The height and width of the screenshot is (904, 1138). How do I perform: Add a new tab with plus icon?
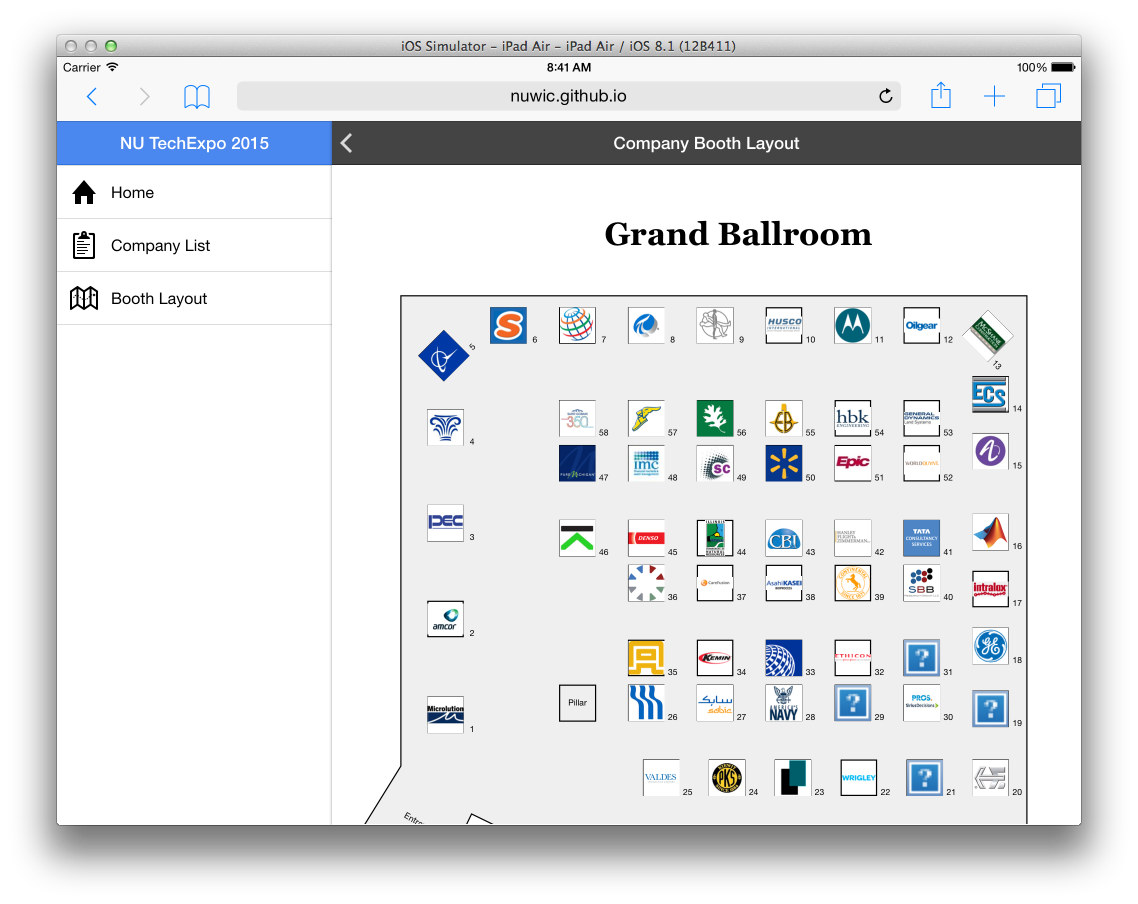tap(994, 96)
